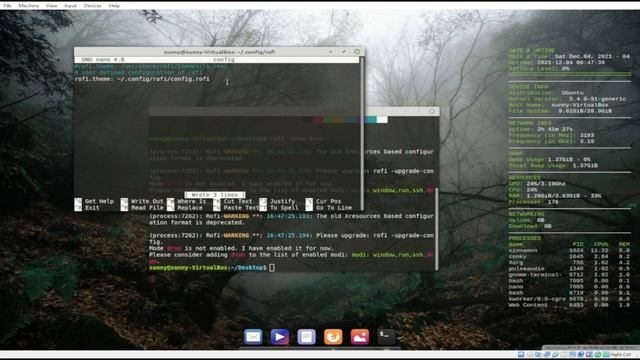Click the 'Cut Text' nano shortcut

point(233,201)
